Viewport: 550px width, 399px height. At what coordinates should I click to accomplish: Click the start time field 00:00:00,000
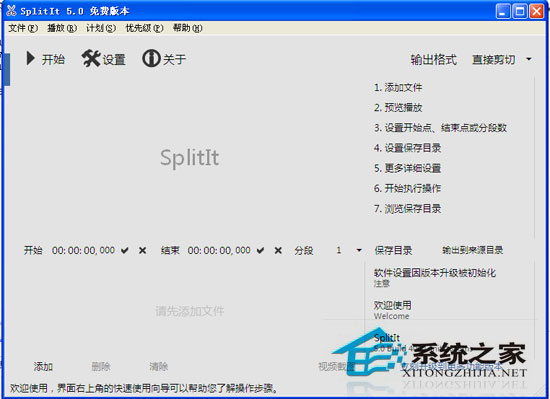point(83,250)
